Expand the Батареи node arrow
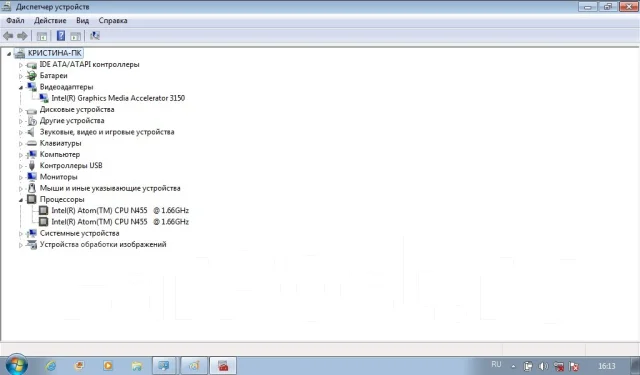The width and height of the screenshot is (640, 375). pos(20,76)
